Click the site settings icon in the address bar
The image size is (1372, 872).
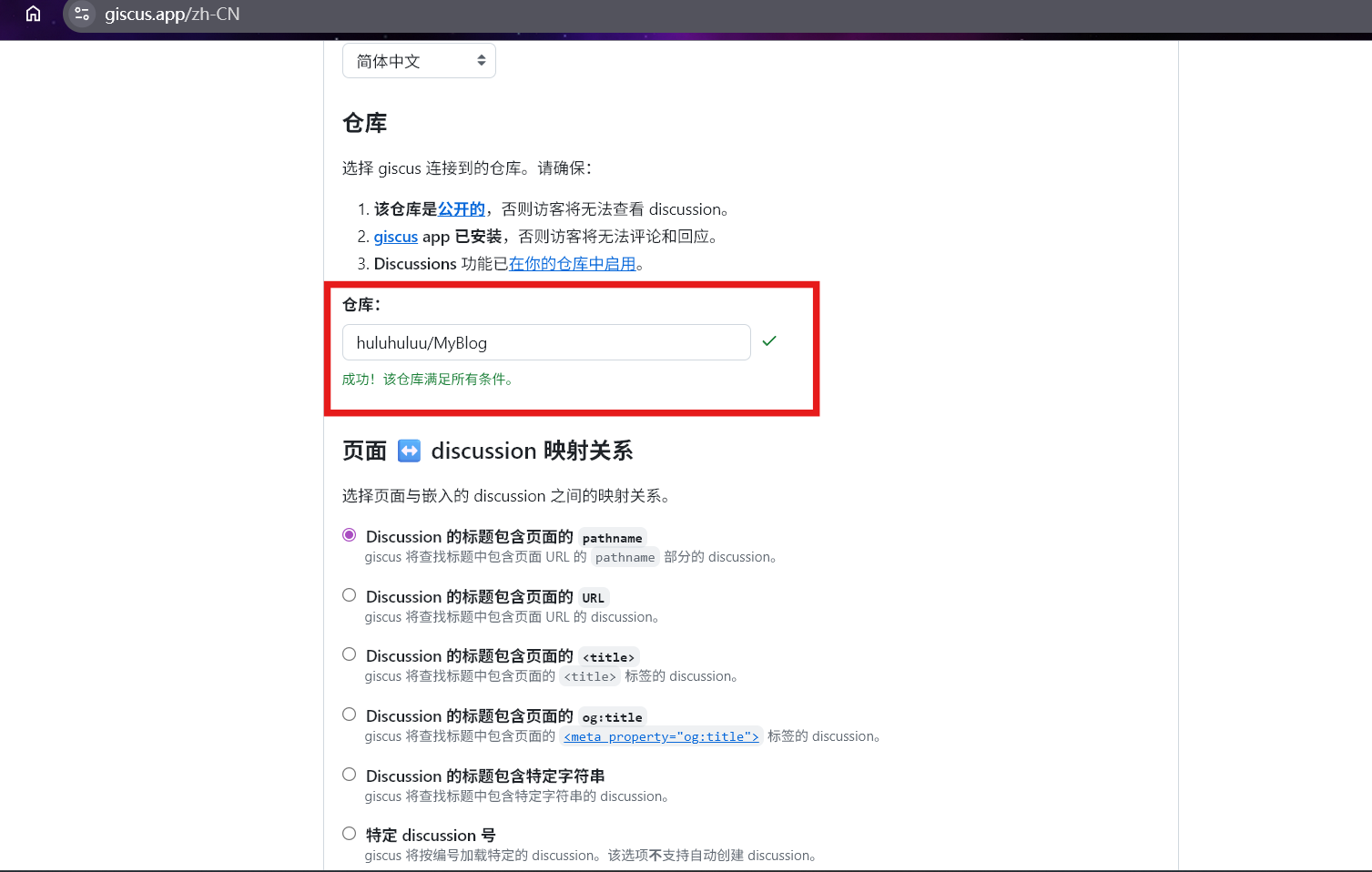coord(81,14)
